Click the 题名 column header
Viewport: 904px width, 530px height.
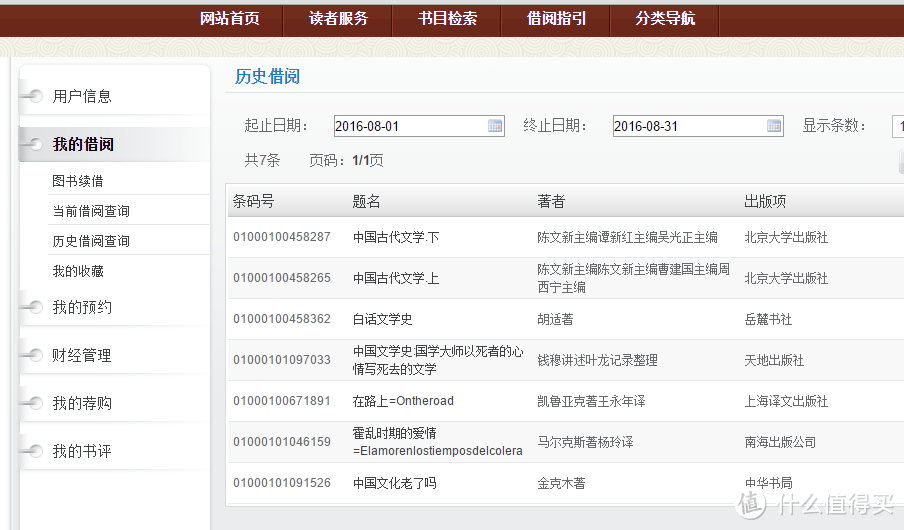(366, 201)
